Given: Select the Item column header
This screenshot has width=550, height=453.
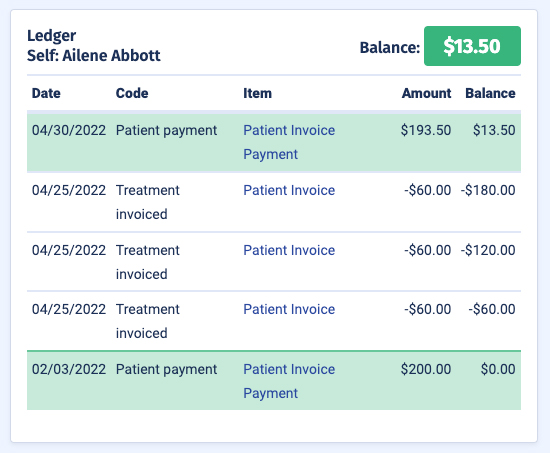Looking at the screenshot, I should [x=257, y=93].
